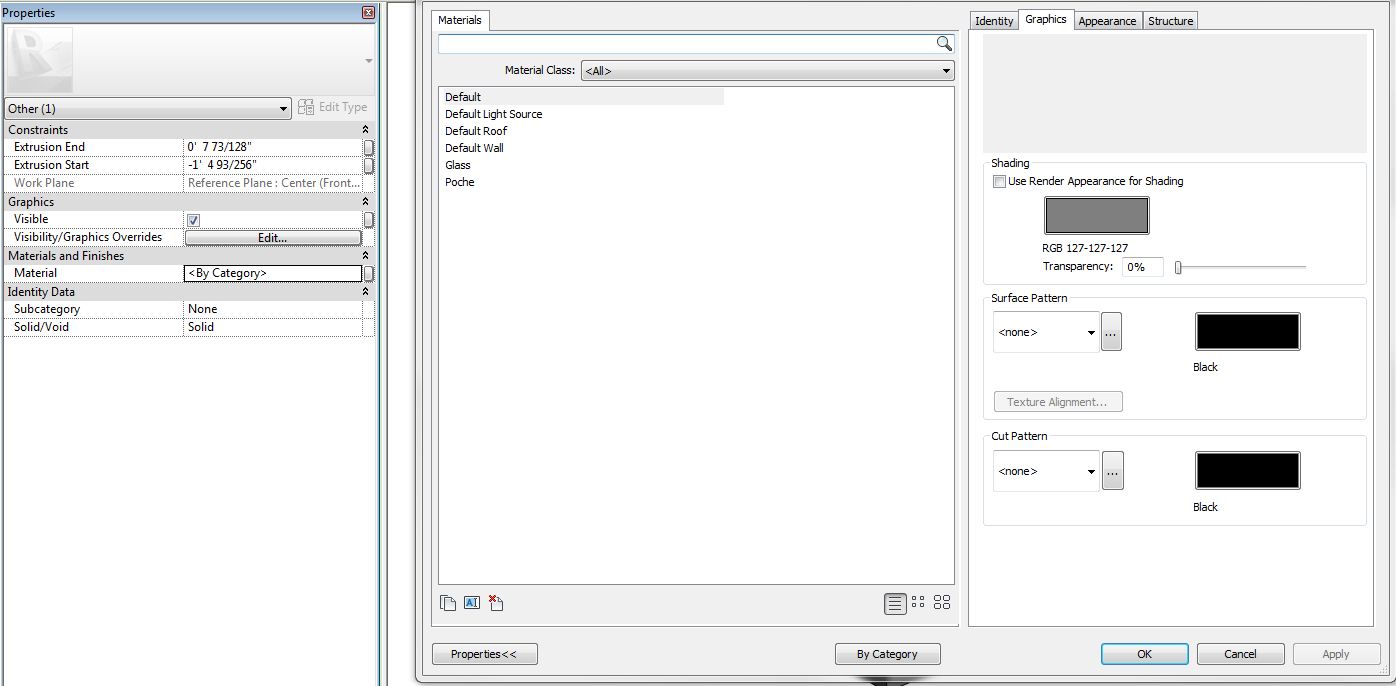Switch material list to list view
The height and width of the screenshot is (686, 1396).
[895, 603]
